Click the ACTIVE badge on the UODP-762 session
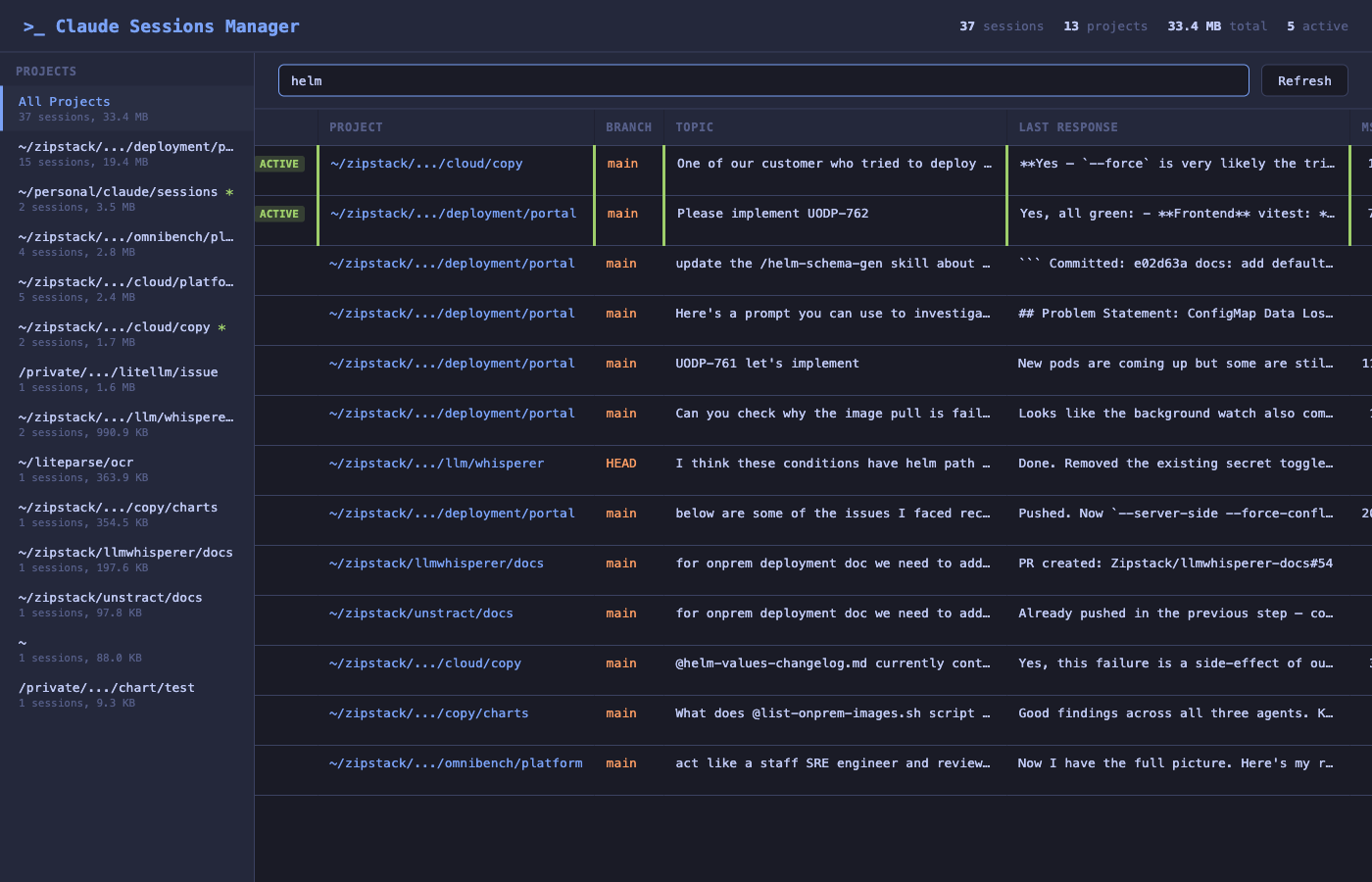 pos(280,213)
